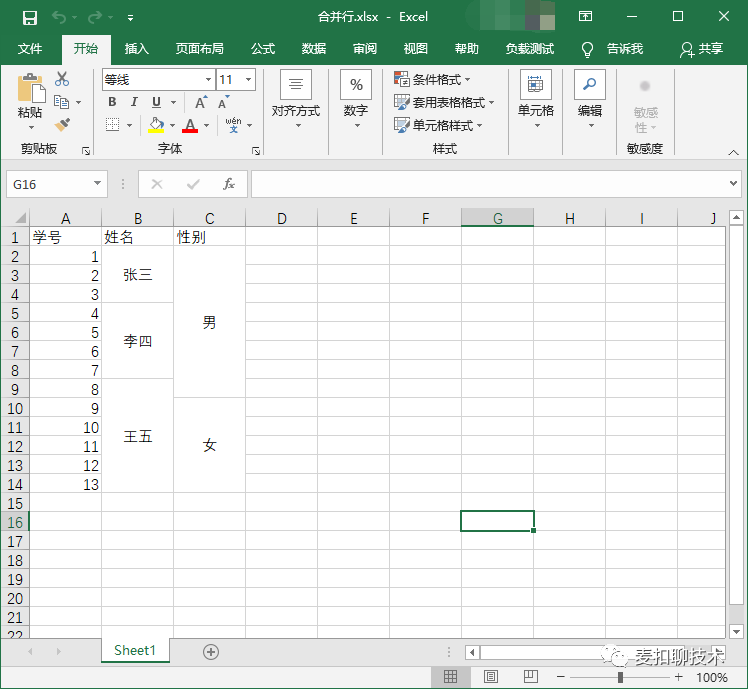Expand the font size dropdown
This screenshot has width=748, height=689.
tap(249, 80)
